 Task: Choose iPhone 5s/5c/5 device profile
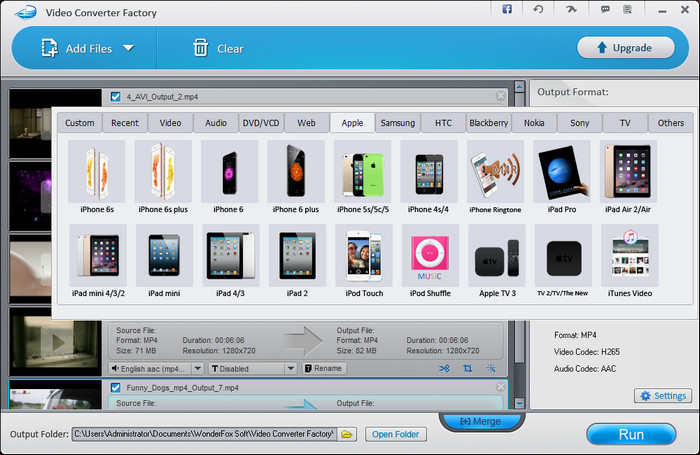[362, 177]
